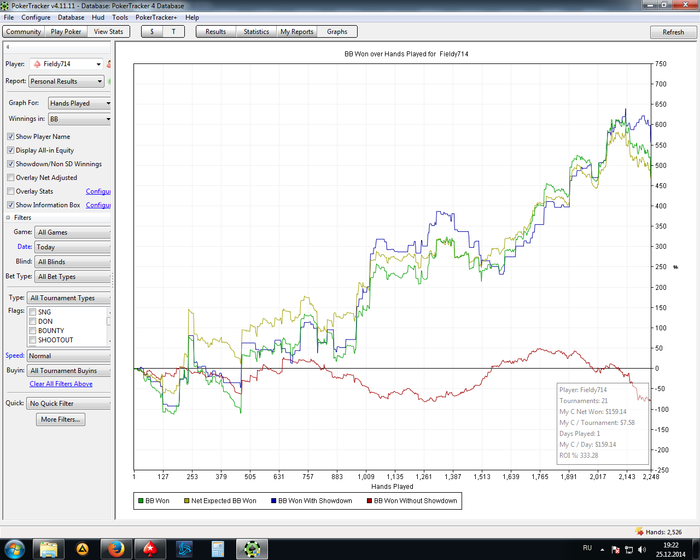Image resolution: width=700 pixels, height=560 pixels.
Task: Open Player dropdown Fieldy714
Action: point(66,64)
